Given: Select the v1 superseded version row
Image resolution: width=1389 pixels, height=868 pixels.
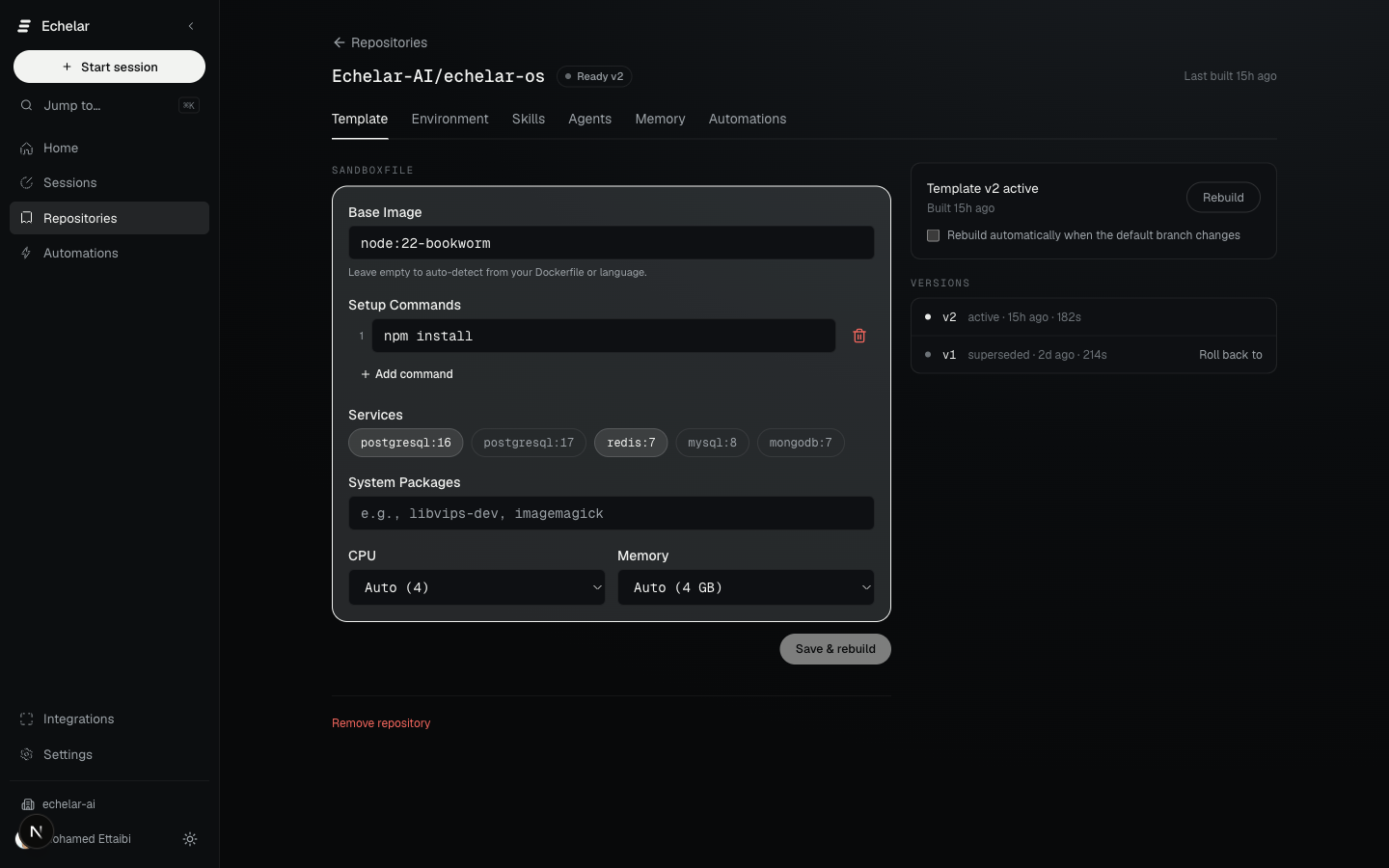Looking at the screenshot, I should (1094, 355).
